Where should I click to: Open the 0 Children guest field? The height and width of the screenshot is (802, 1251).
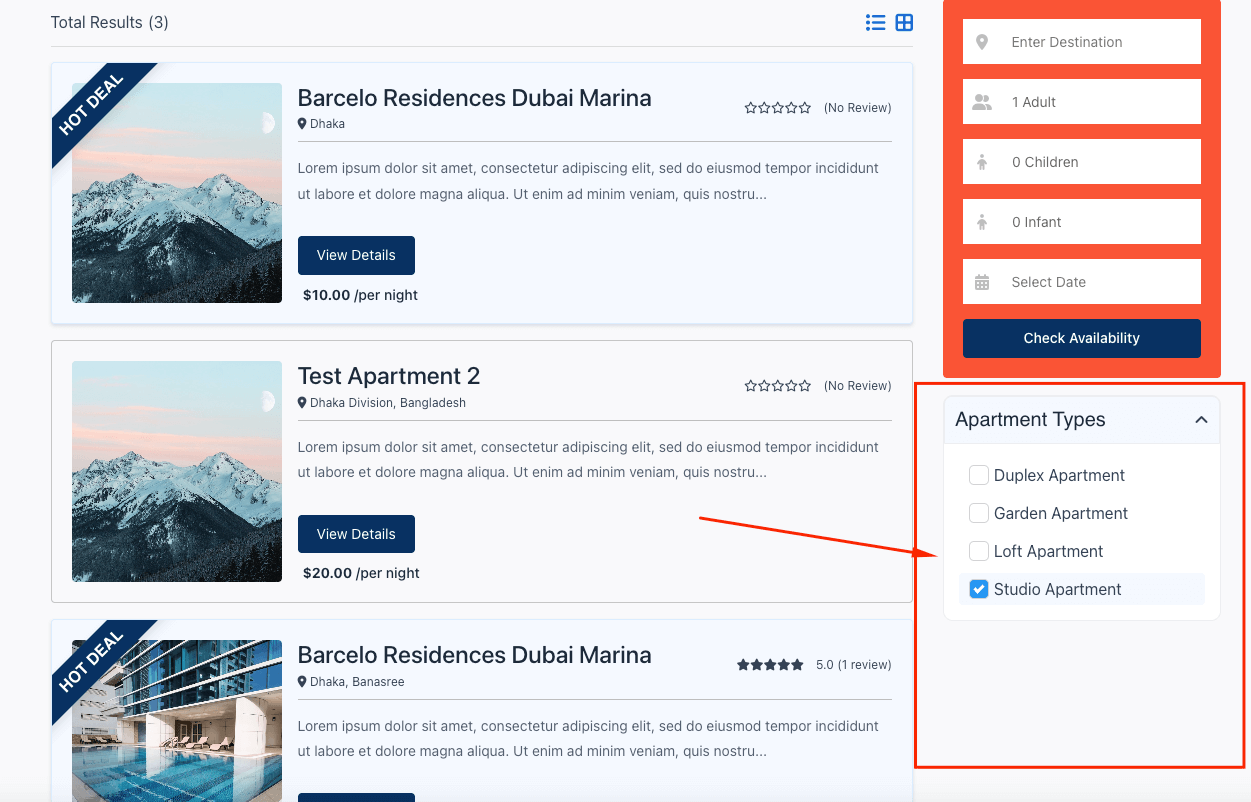[1081, 162]
